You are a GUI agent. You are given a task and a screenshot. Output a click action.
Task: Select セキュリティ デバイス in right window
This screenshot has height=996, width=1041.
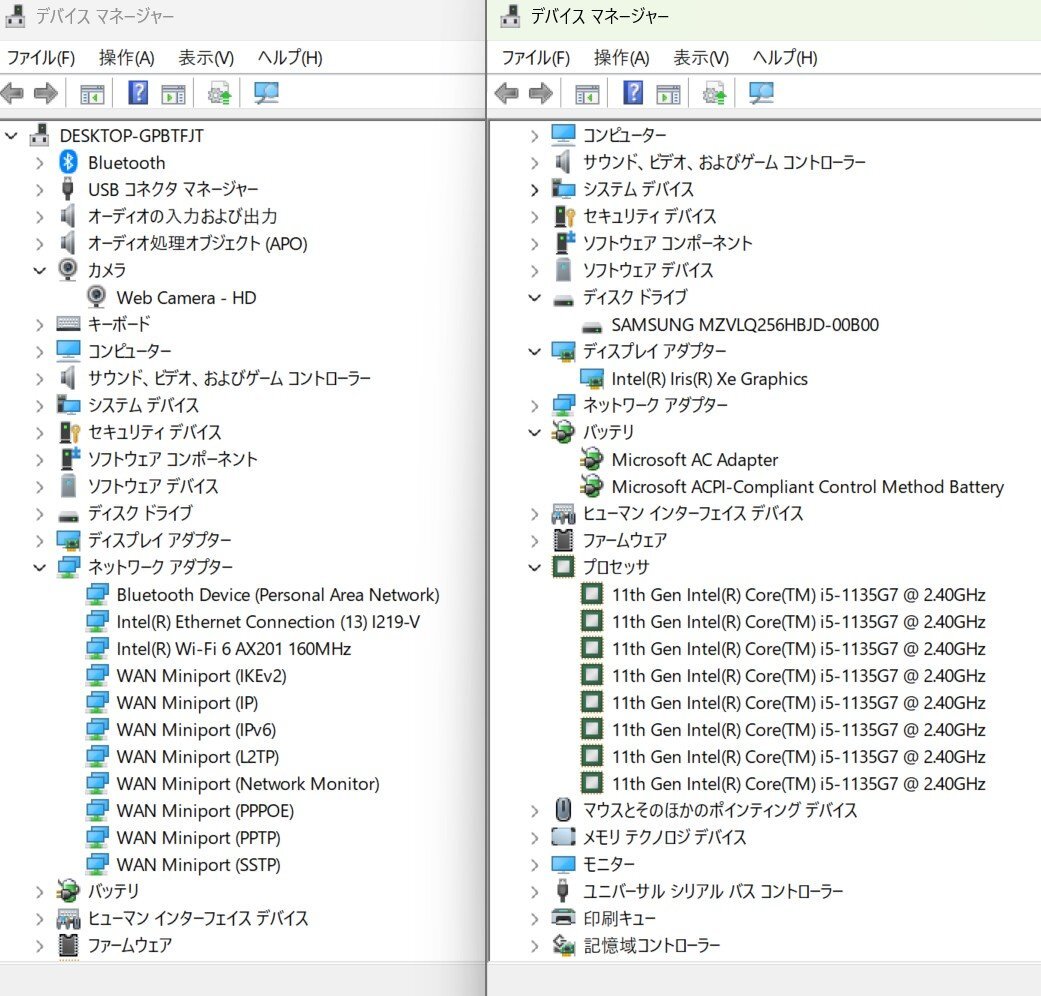coord(650,216)
